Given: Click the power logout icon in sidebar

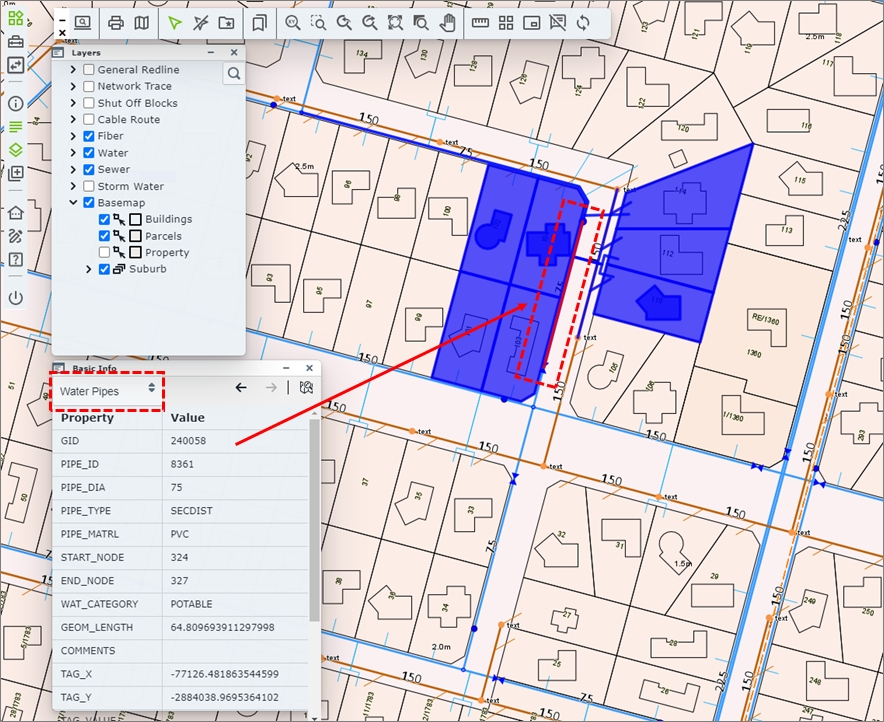Looking at the screenshot, I should pyautogui.click(x=16, y=298).
